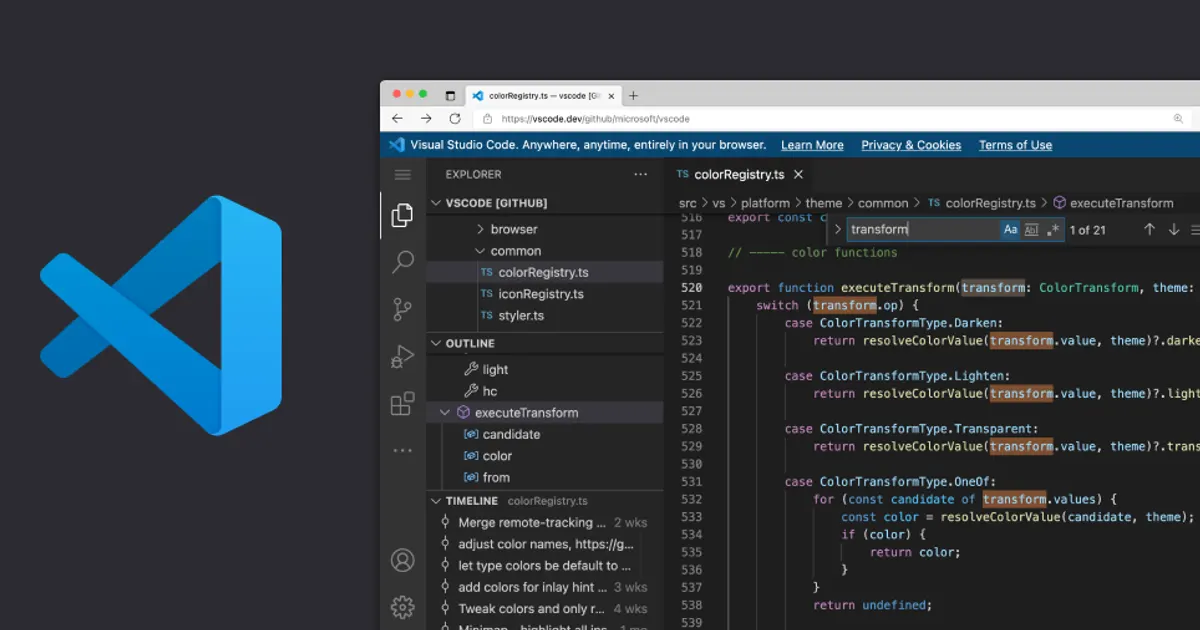This screenshot has height=630, width=1200.
Task: Select the Explorer icon in the activity bar
Action: tap(402, 214)
